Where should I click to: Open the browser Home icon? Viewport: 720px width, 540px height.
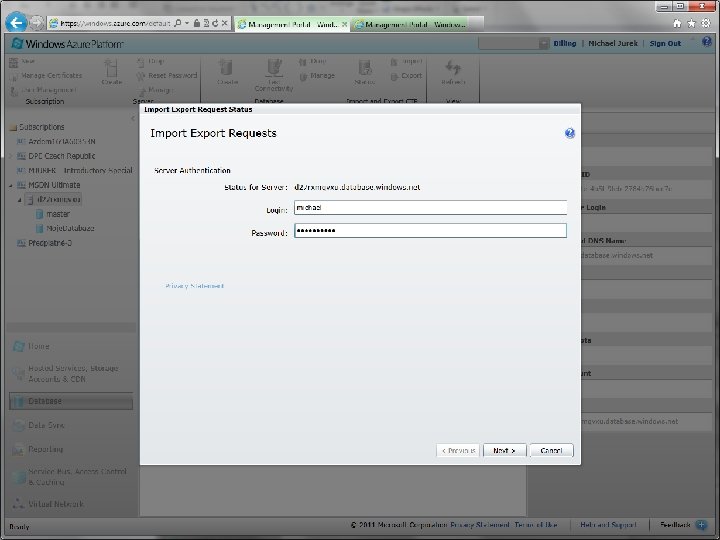tap(677, 23)
